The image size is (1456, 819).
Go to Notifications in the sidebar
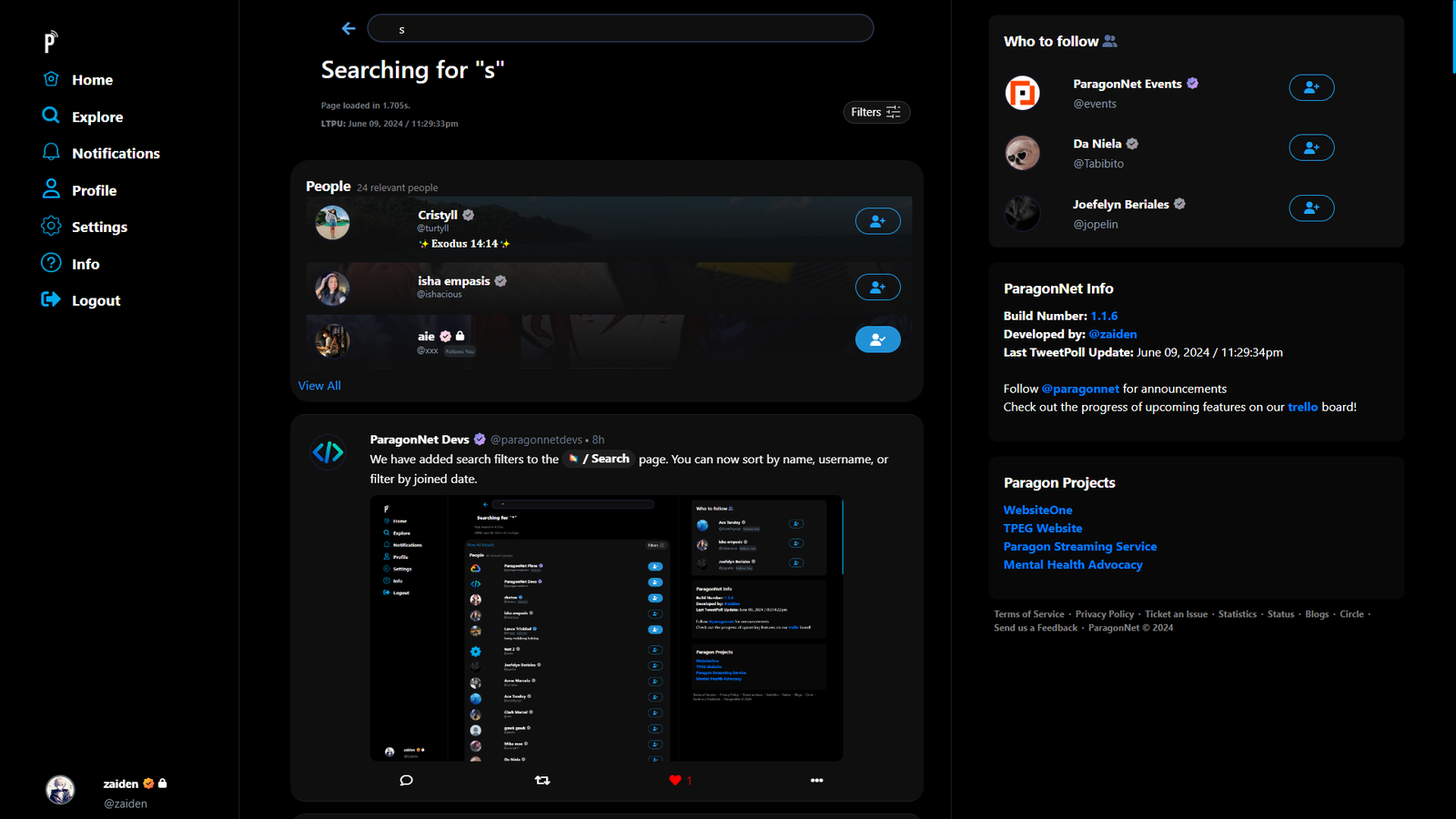[116, 154]
